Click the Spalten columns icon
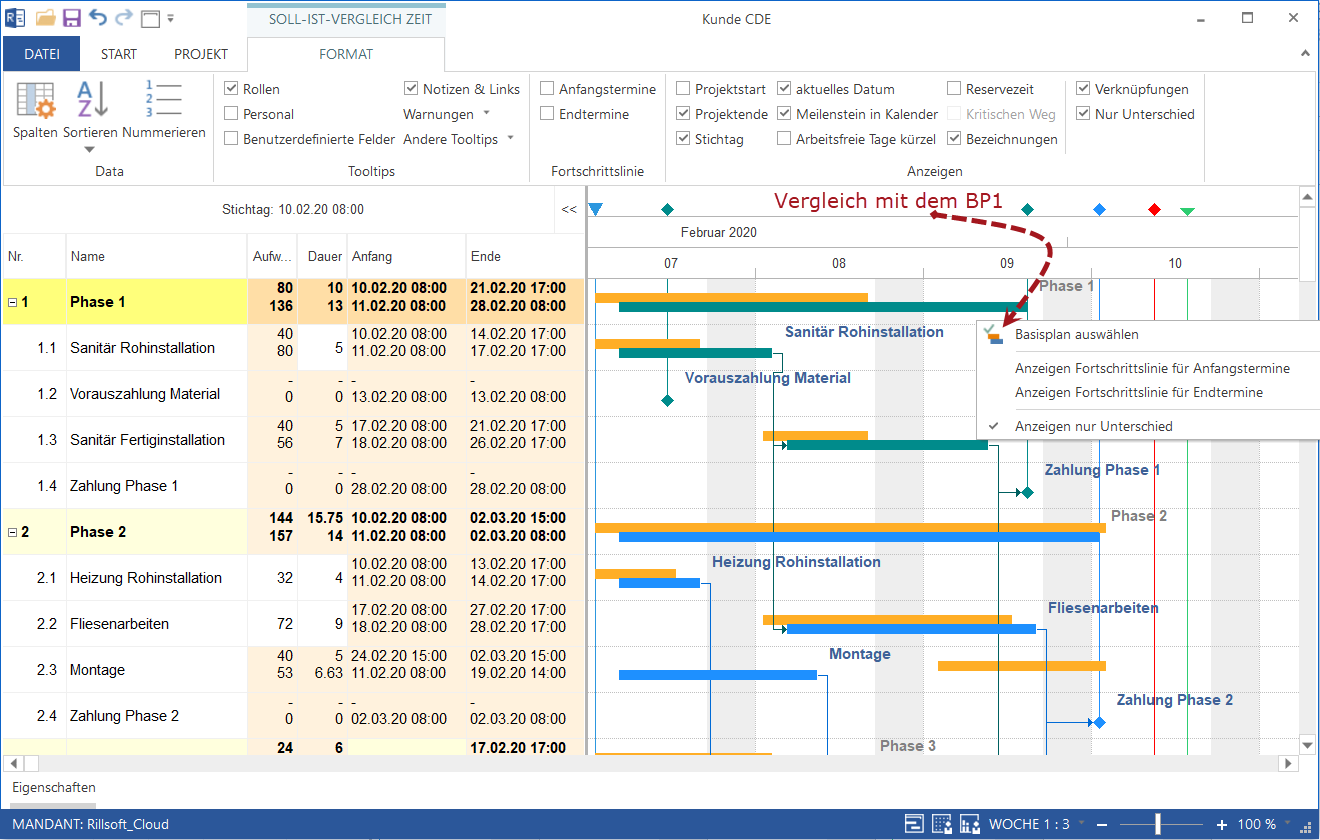The height and width of the screenshot is (840, 1320). point(37,102)
